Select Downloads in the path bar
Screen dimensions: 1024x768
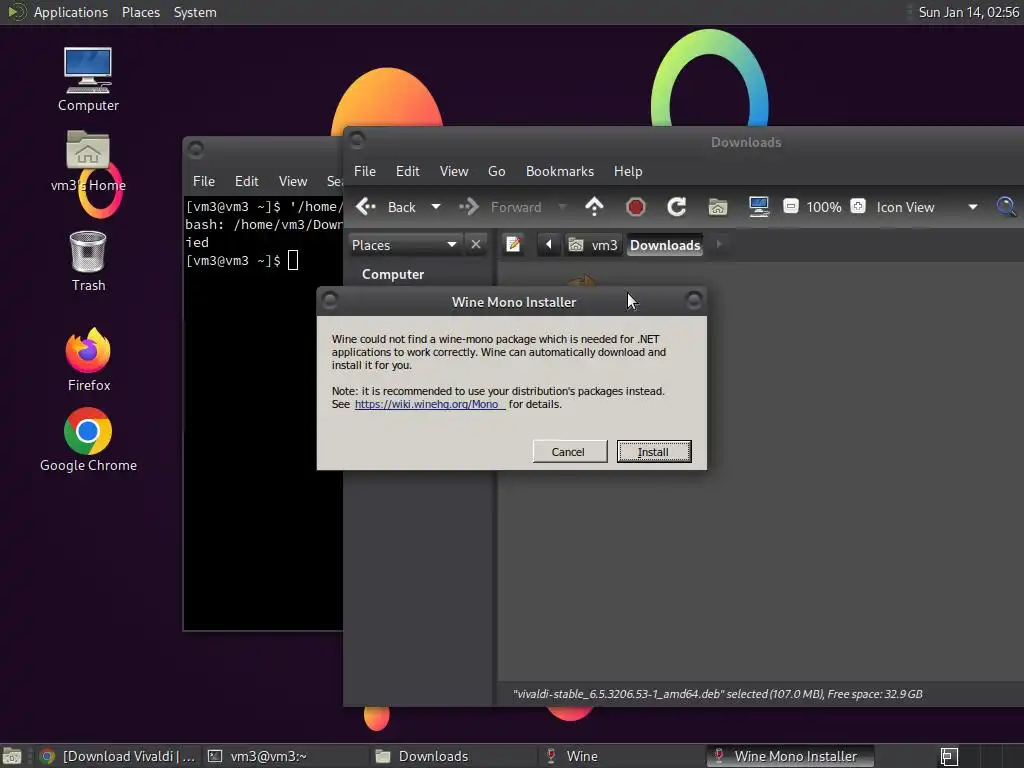pyautogui.click(x=665, y=245)
